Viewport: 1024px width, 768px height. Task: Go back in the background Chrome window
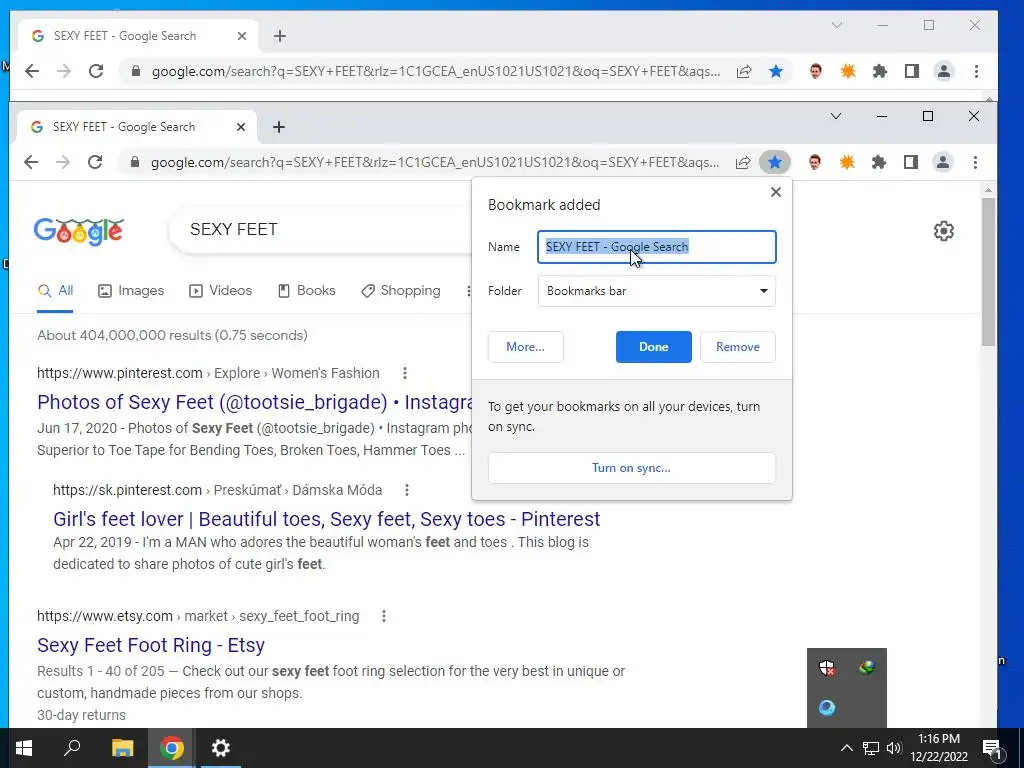tap(32, 71)
